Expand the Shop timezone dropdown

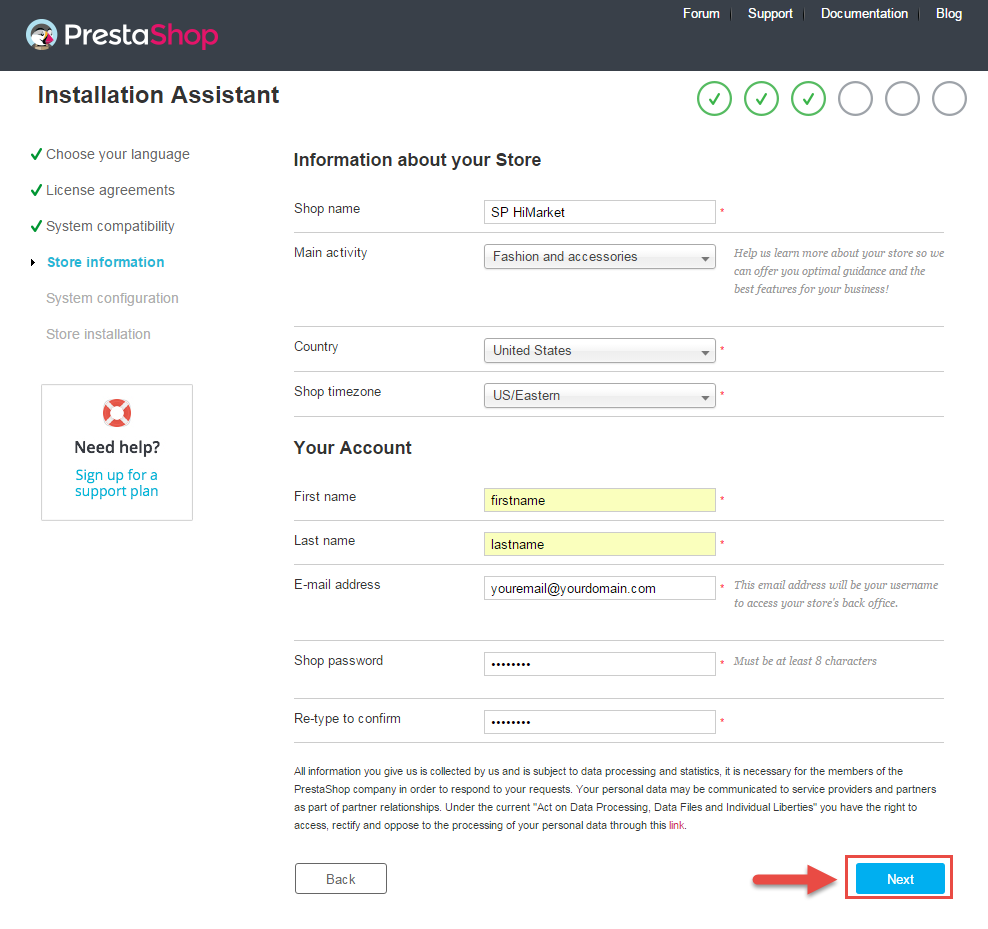599,395
